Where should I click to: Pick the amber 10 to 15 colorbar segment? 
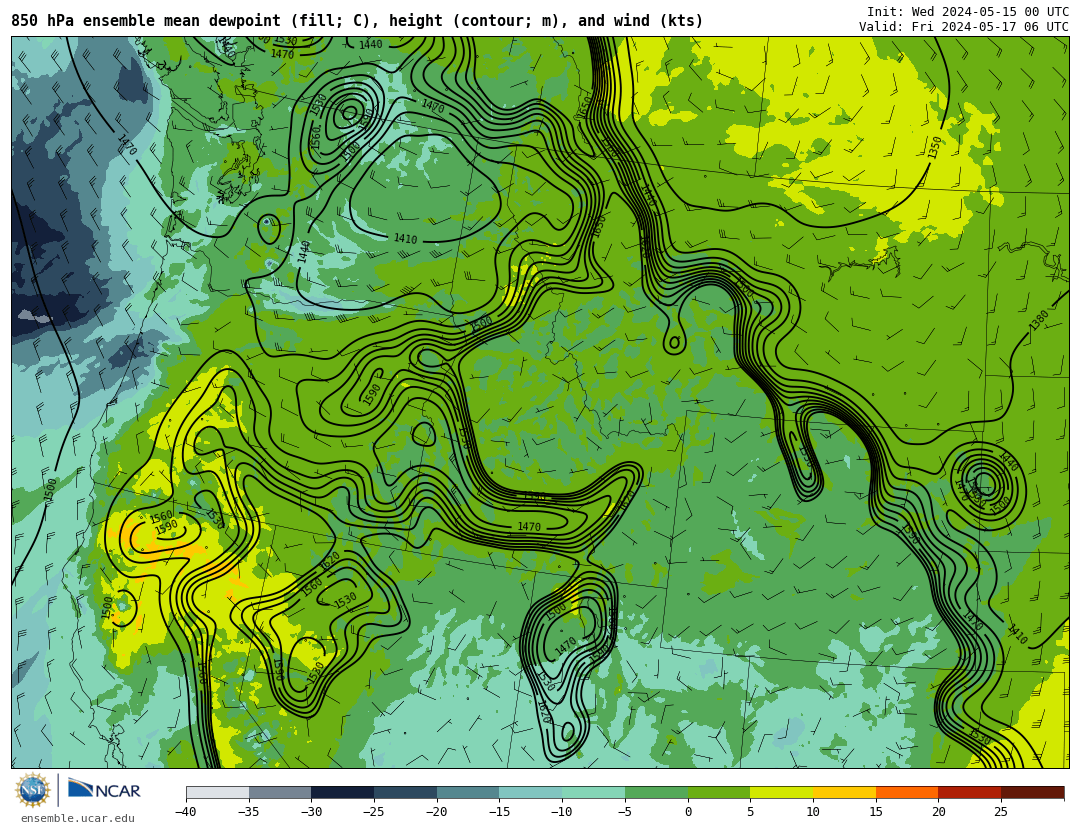coord(844,792)
